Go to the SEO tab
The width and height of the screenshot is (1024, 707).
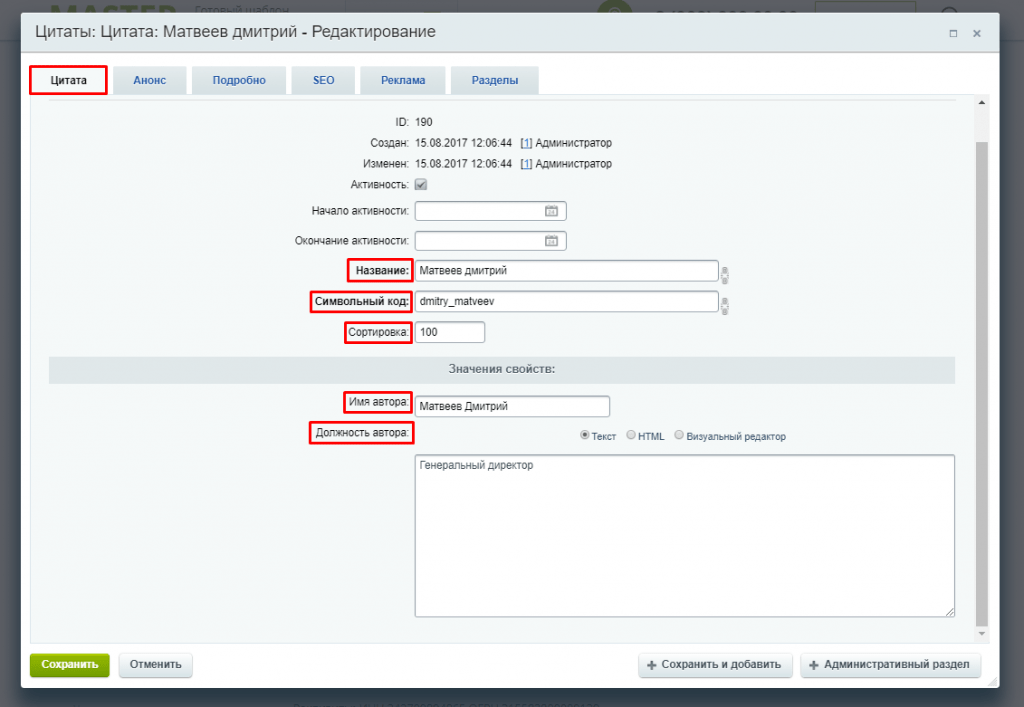[x=323, y=81]
